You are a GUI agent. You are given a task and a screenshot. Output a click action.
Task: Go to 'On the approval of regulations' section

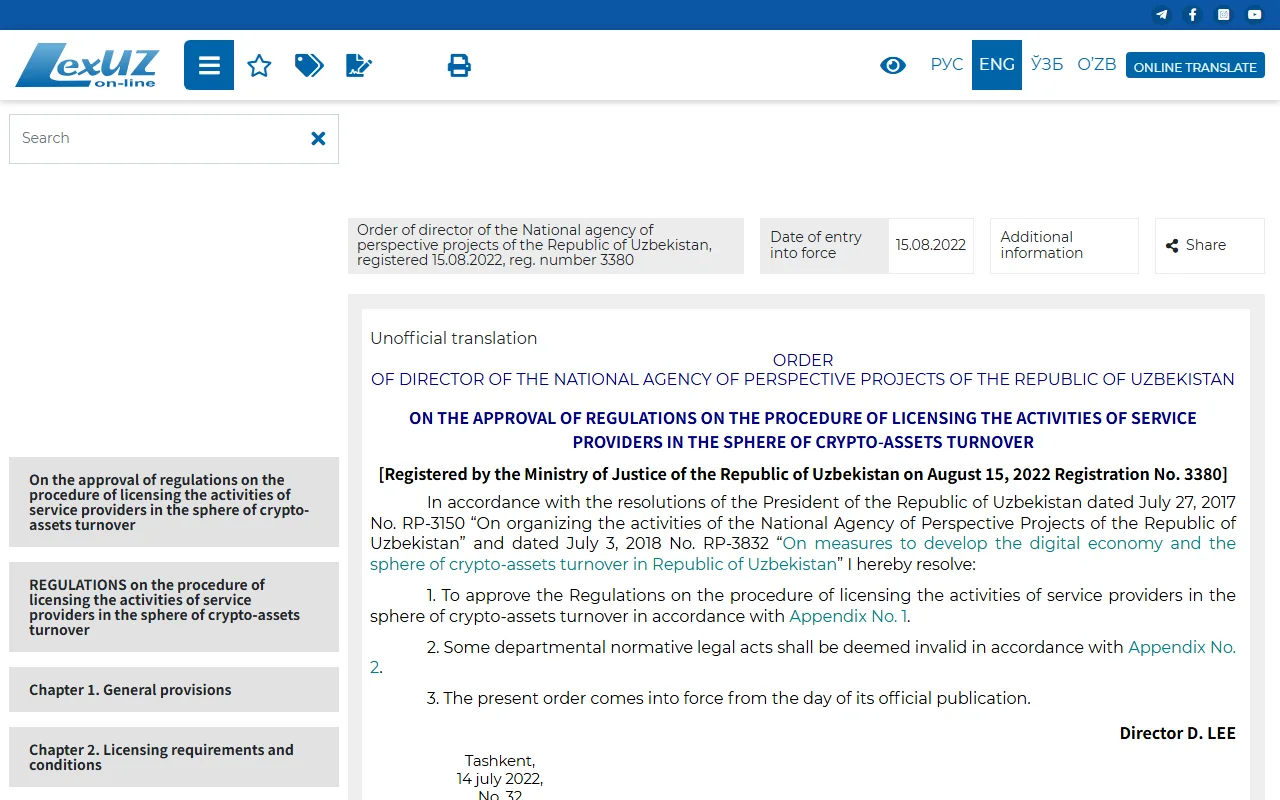[x=174, y=502]
